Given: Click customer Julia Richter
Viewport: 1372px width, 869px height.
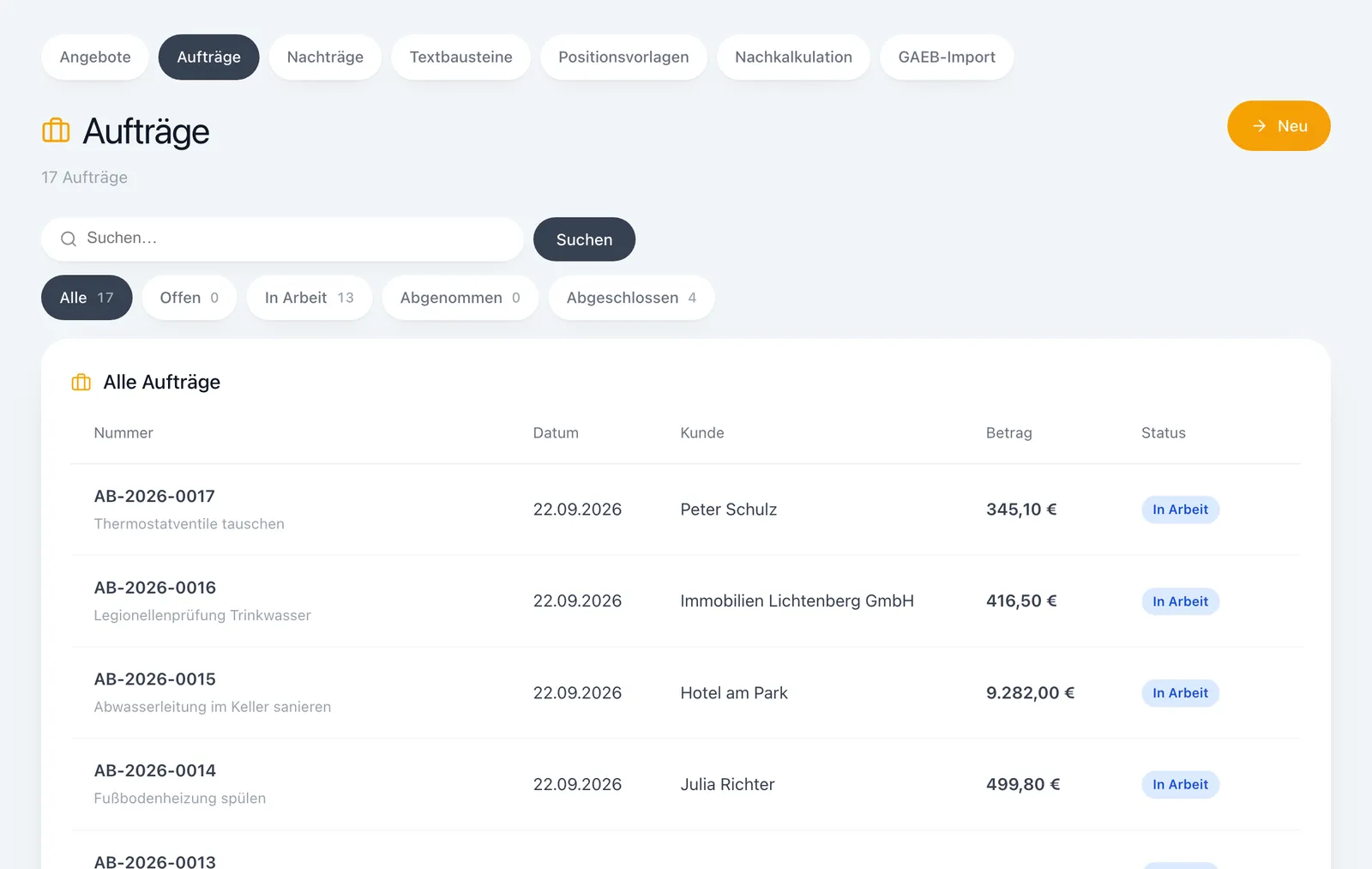Looking at the screenshot, I should [727, 785].
